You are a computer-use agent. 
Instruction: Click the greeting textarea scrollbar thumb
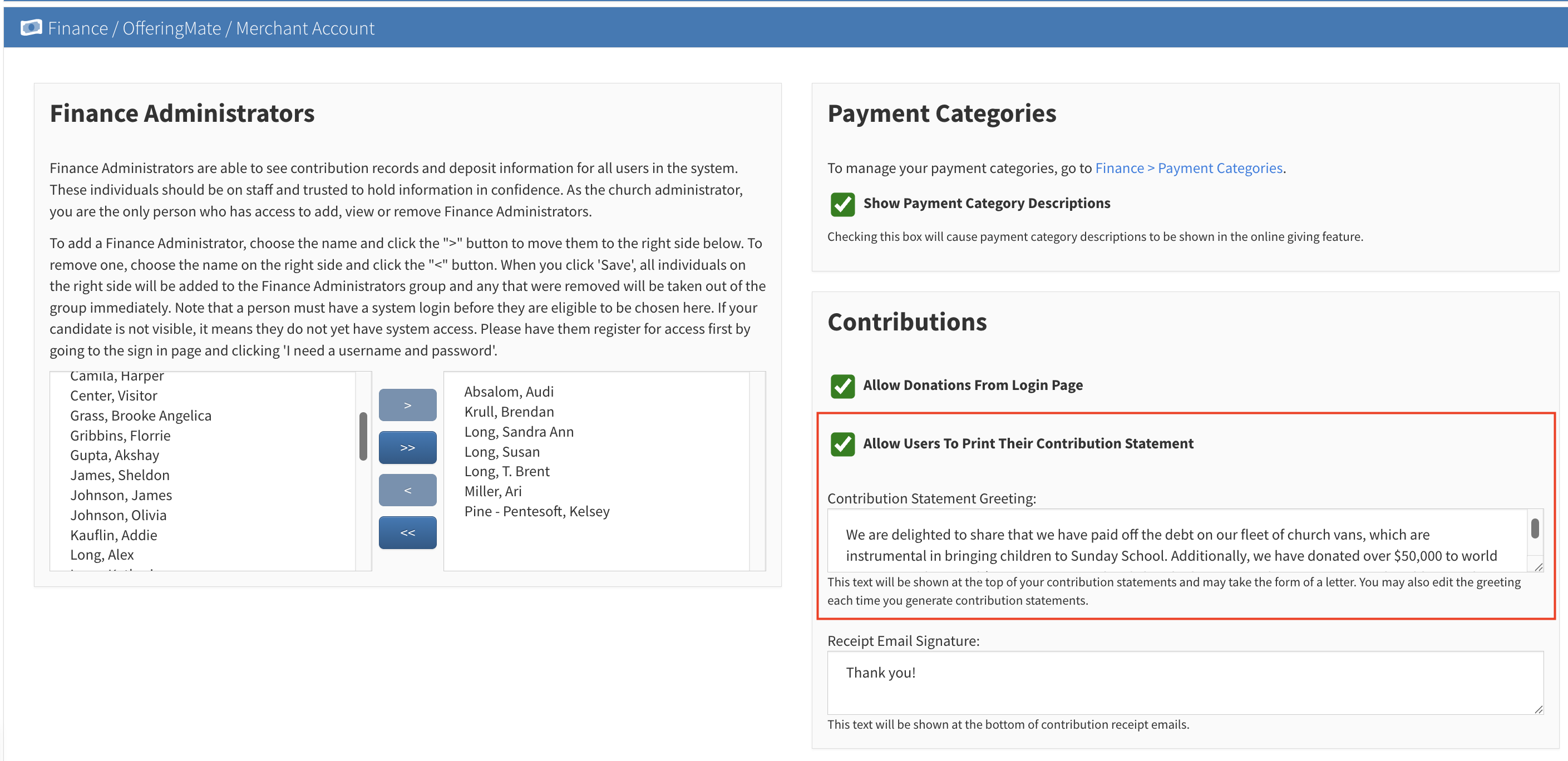[1535, 528]
